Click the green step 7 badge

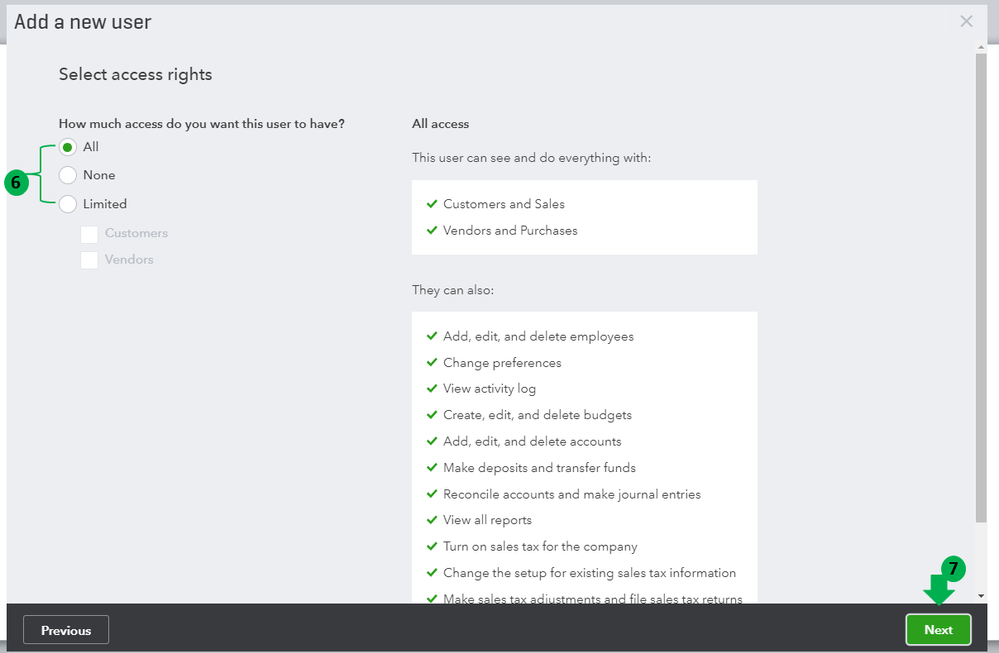click(x=953, y=569)
